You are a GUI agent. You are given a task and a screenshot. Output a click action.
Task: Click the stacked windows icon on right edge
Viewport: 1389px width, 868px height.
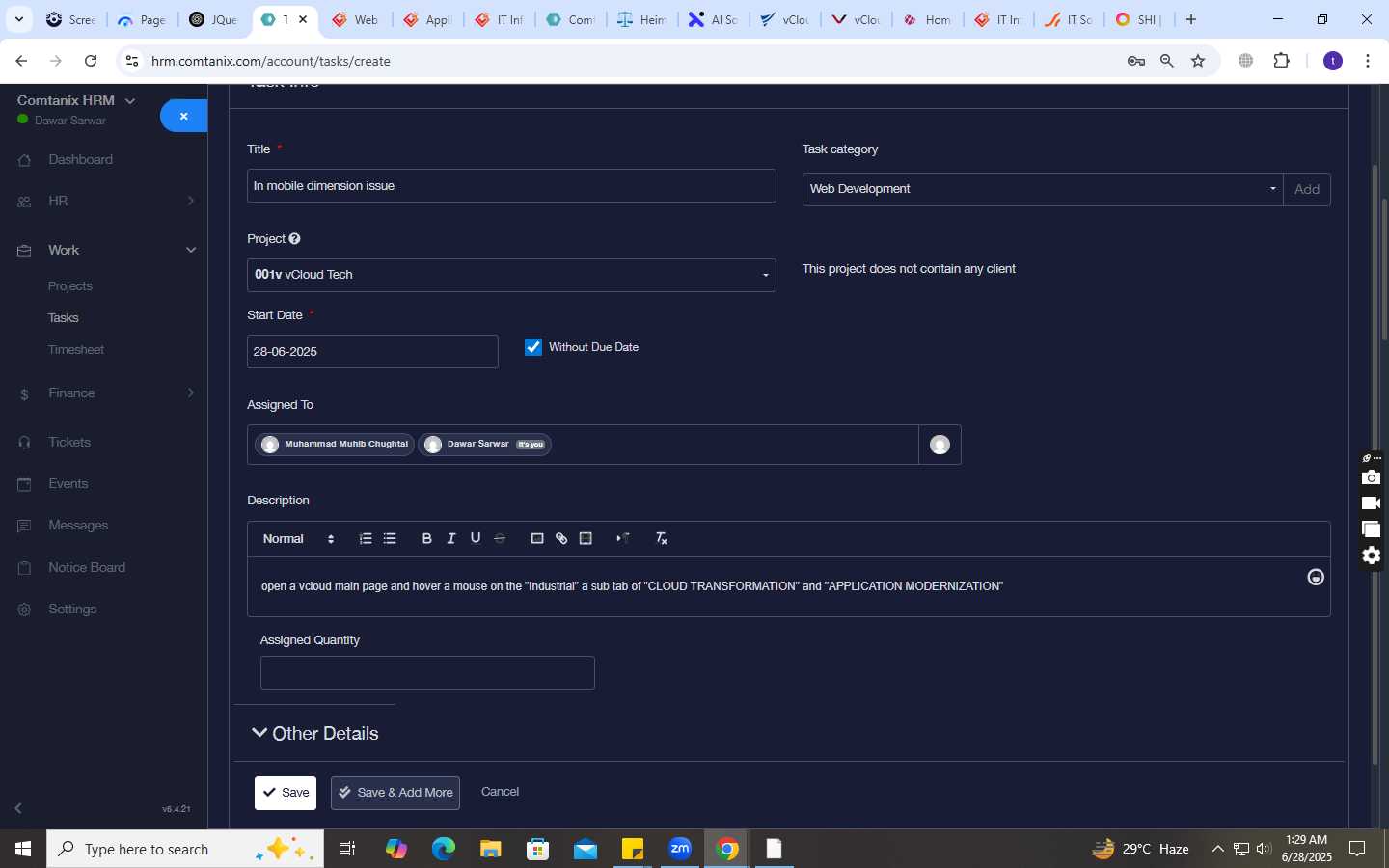[1371, 529]
